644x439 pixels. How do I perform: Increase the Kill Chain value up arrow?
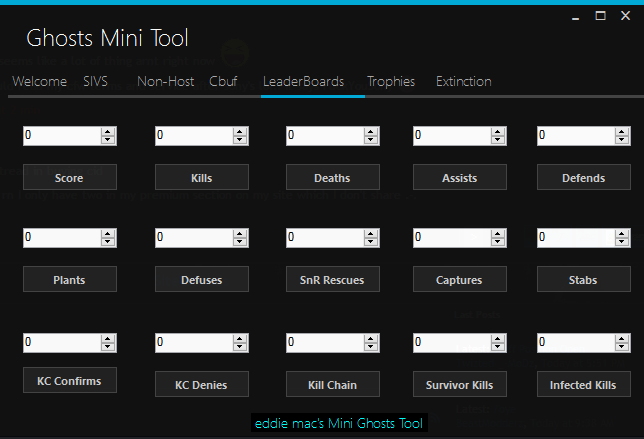[x=371, y=338]
